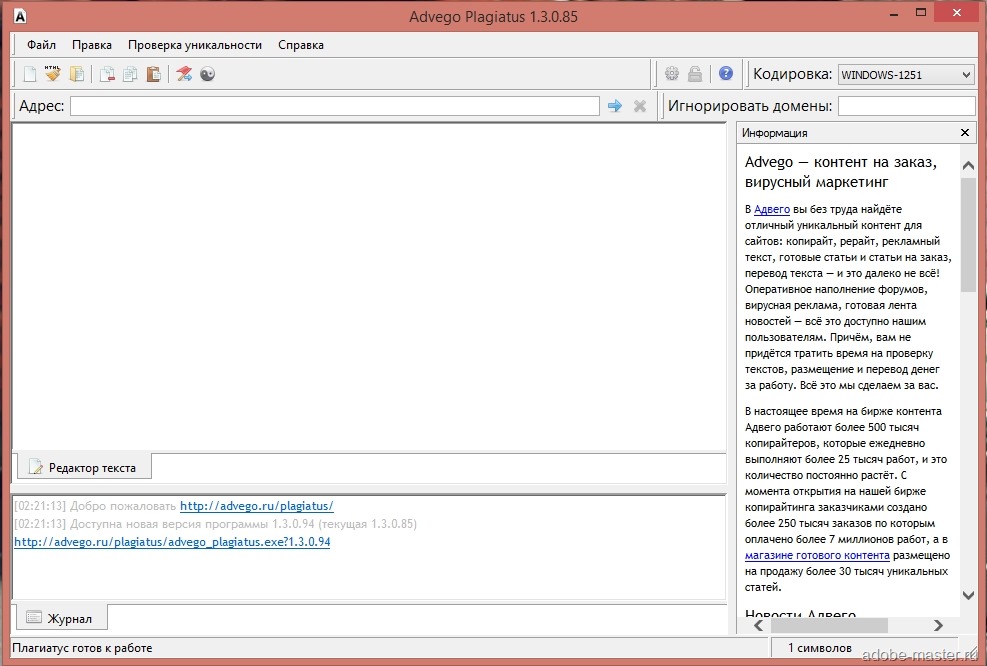The width and height of the screenshot is (987, 666).
Task: Click the cut icon with red mark
Action: 107,74
